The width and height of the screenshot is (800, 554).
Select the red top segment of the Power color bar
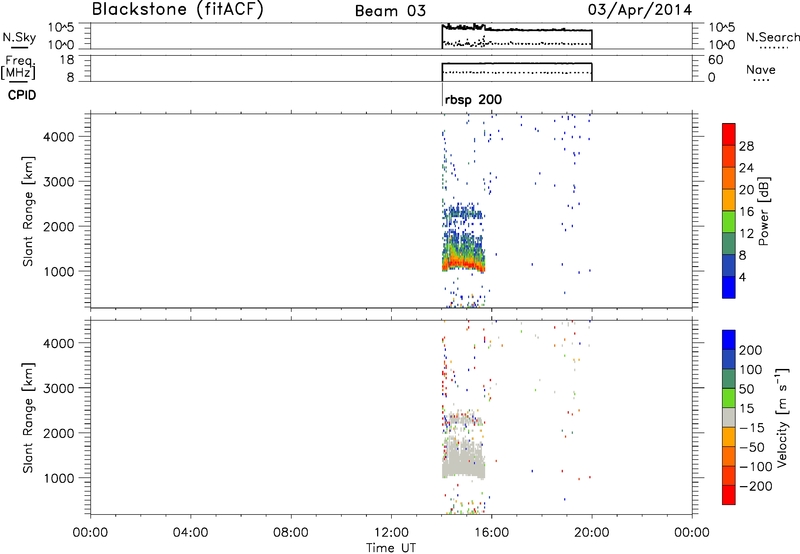pyautogui.click(x=729, y=134)
